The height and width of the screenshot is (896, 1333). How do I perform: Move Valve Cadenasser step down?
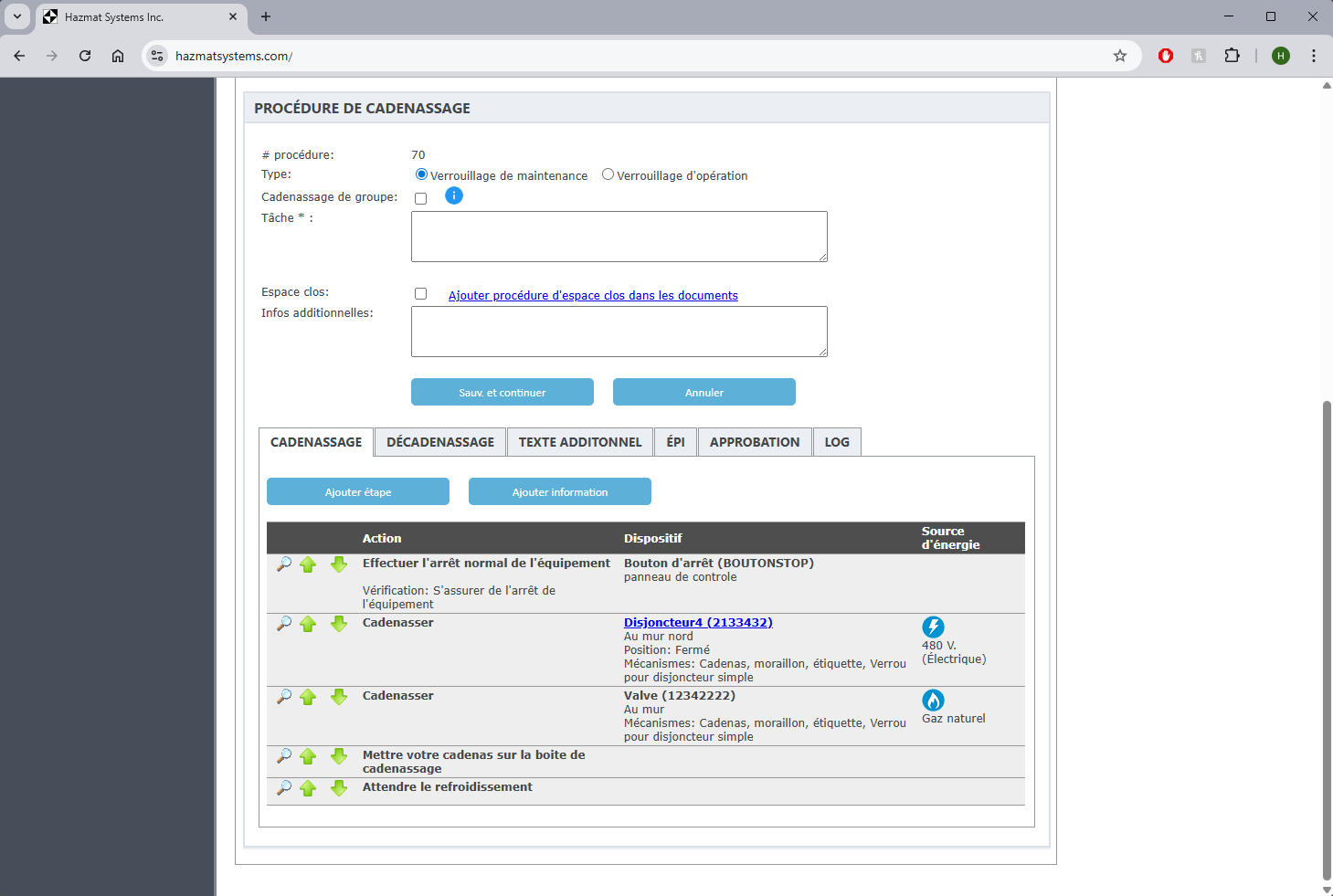point(339,697)
